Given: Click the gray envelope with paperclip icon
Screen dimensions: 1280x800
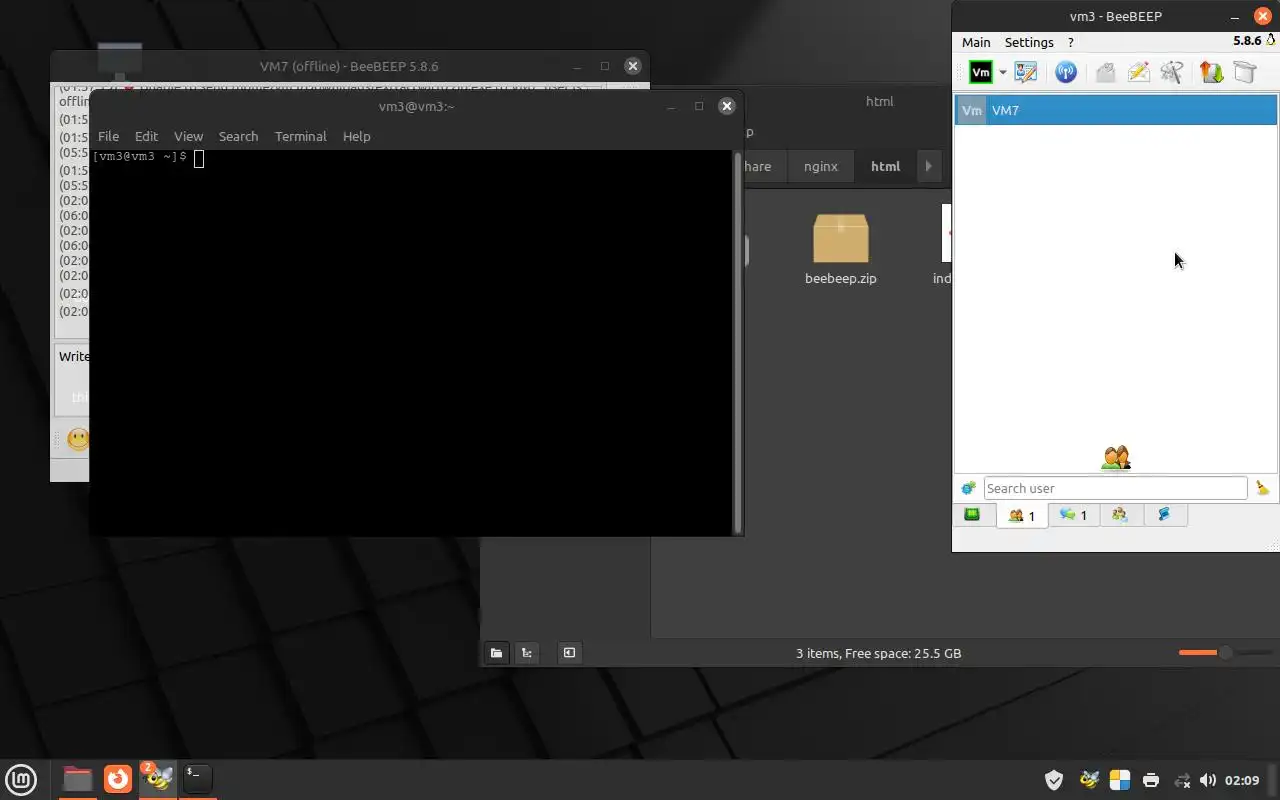Looking at the screenshot, I should [x=1105, y=72].
